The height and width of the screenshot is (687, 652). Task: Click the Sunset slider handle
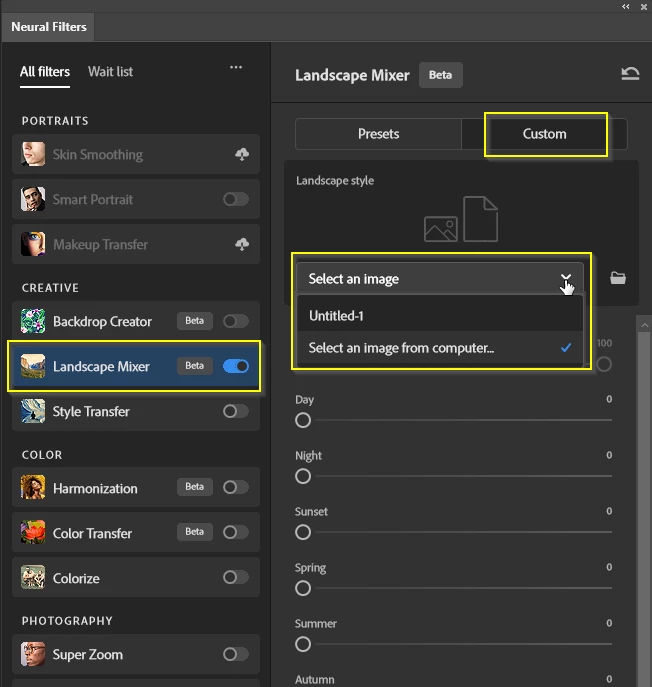pyautogui.click(x=303, y=532)
